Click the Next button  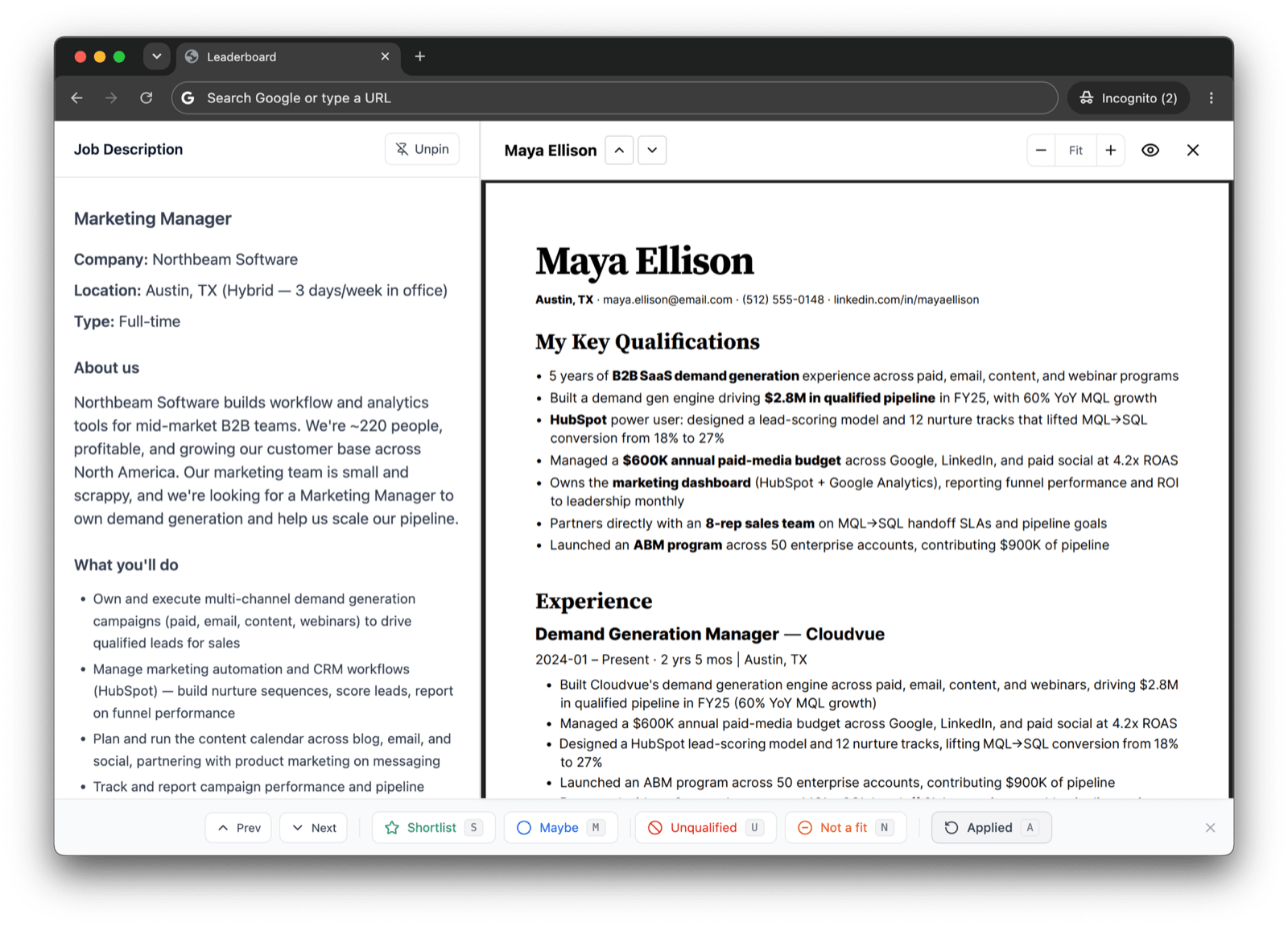[314, 828]
